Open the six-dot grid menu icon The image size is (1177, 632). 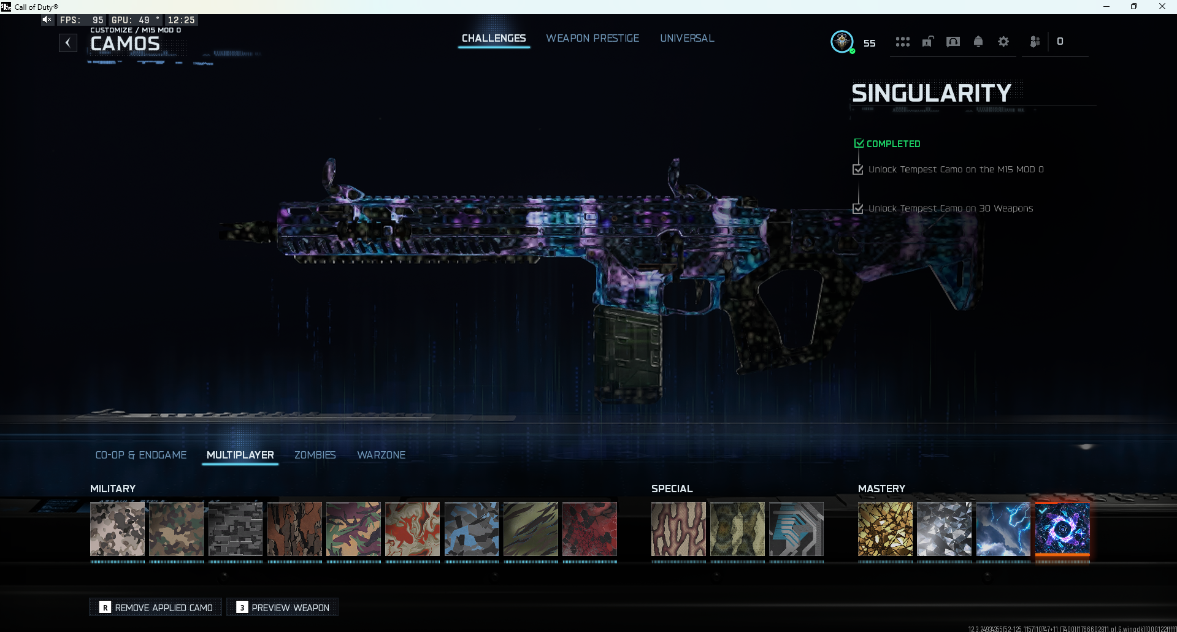tap(902, 42)
